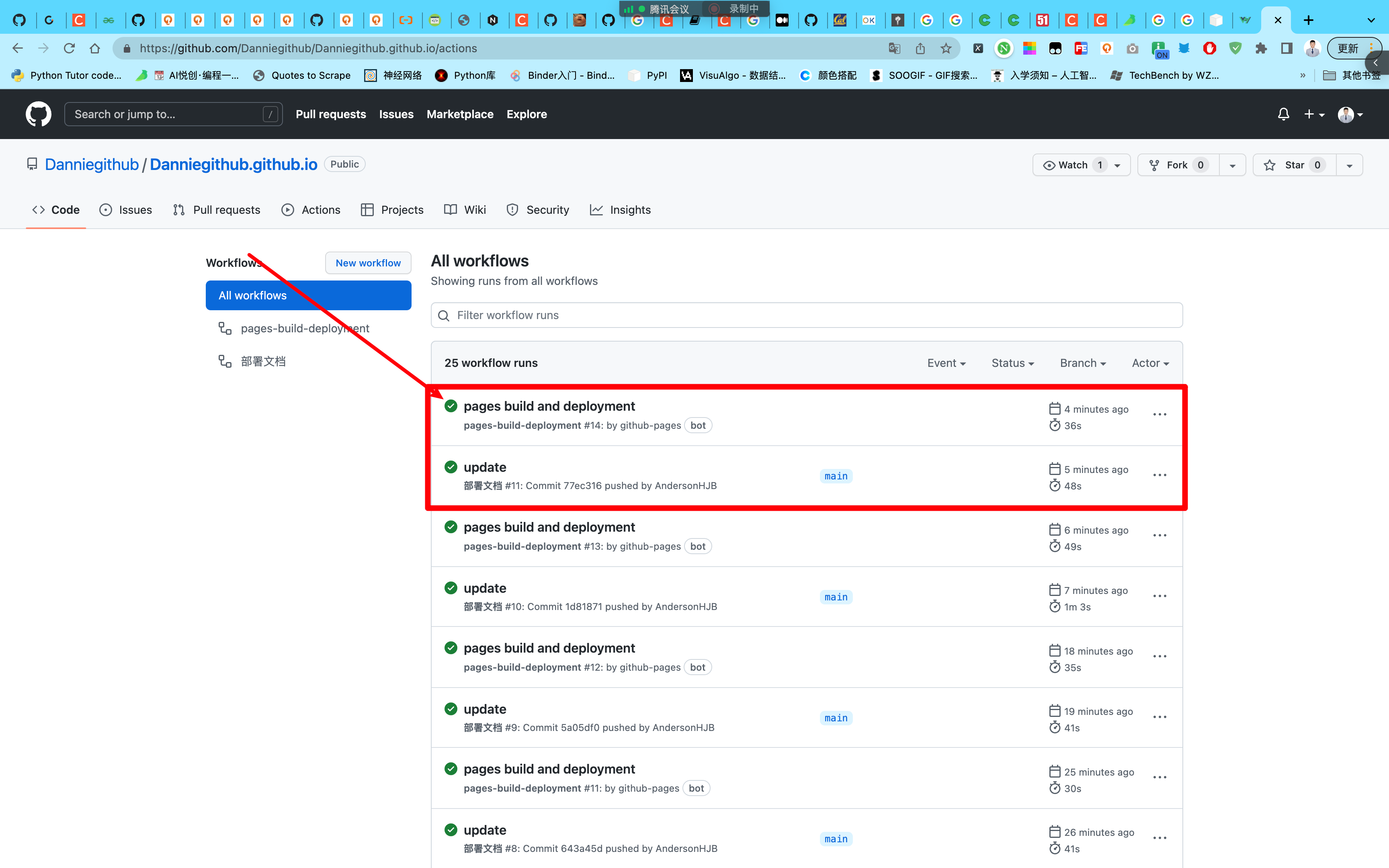Image resolution: width=1389 pixels, height=868 pixels.
Task: Expand the Event filter dropdown
Action: point(946,363)
